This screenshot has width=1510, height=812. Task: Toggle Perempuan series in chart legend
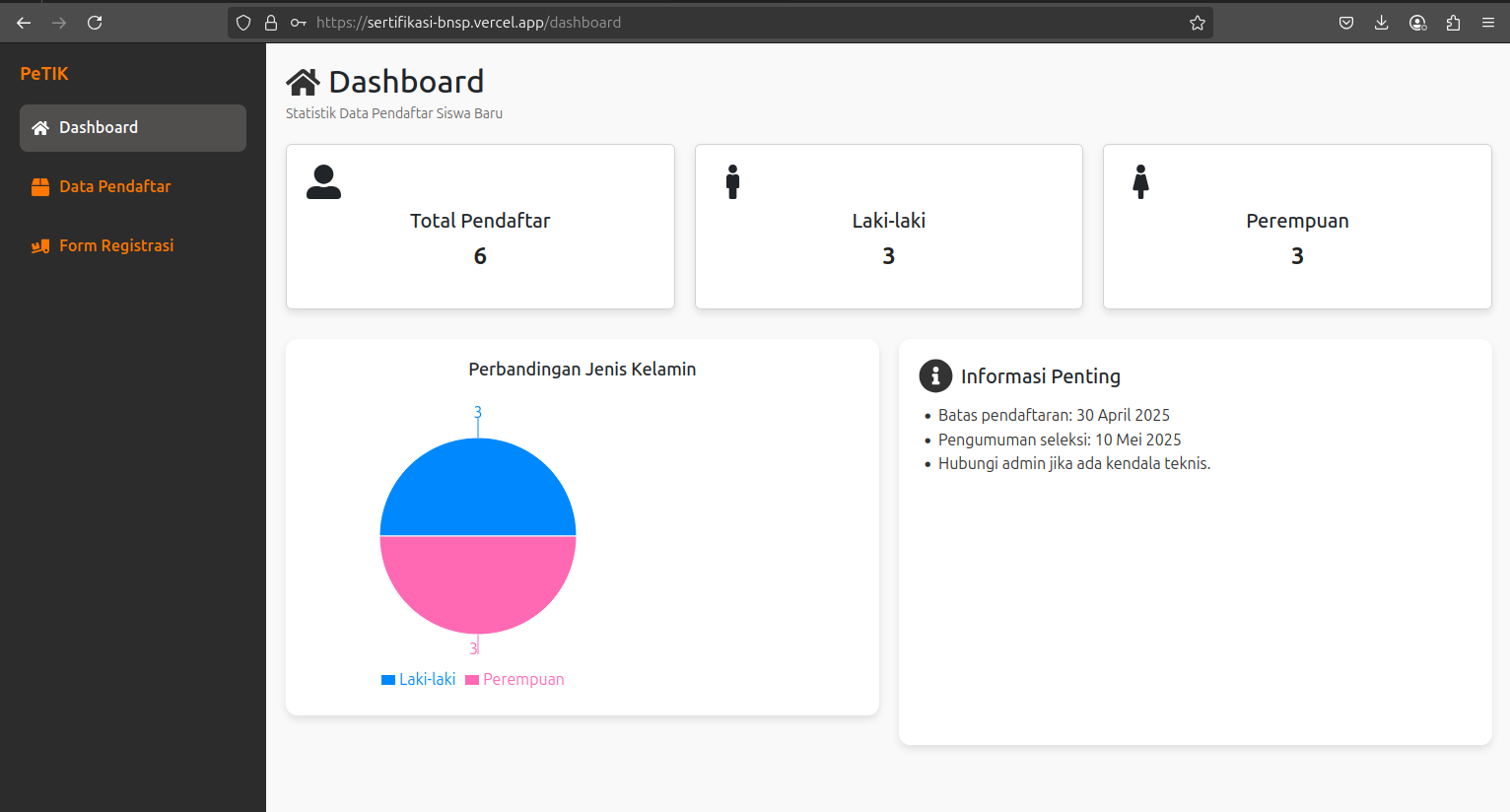coord(515,679)
